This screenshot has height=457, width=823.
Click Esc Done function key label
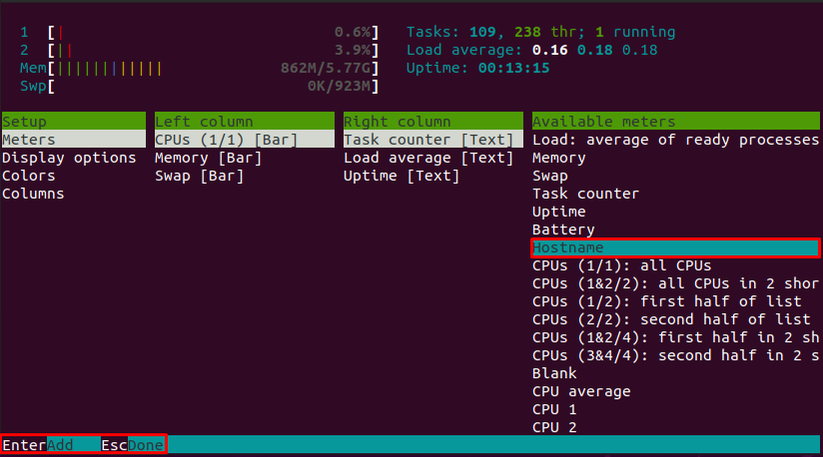tap(132, 445)
